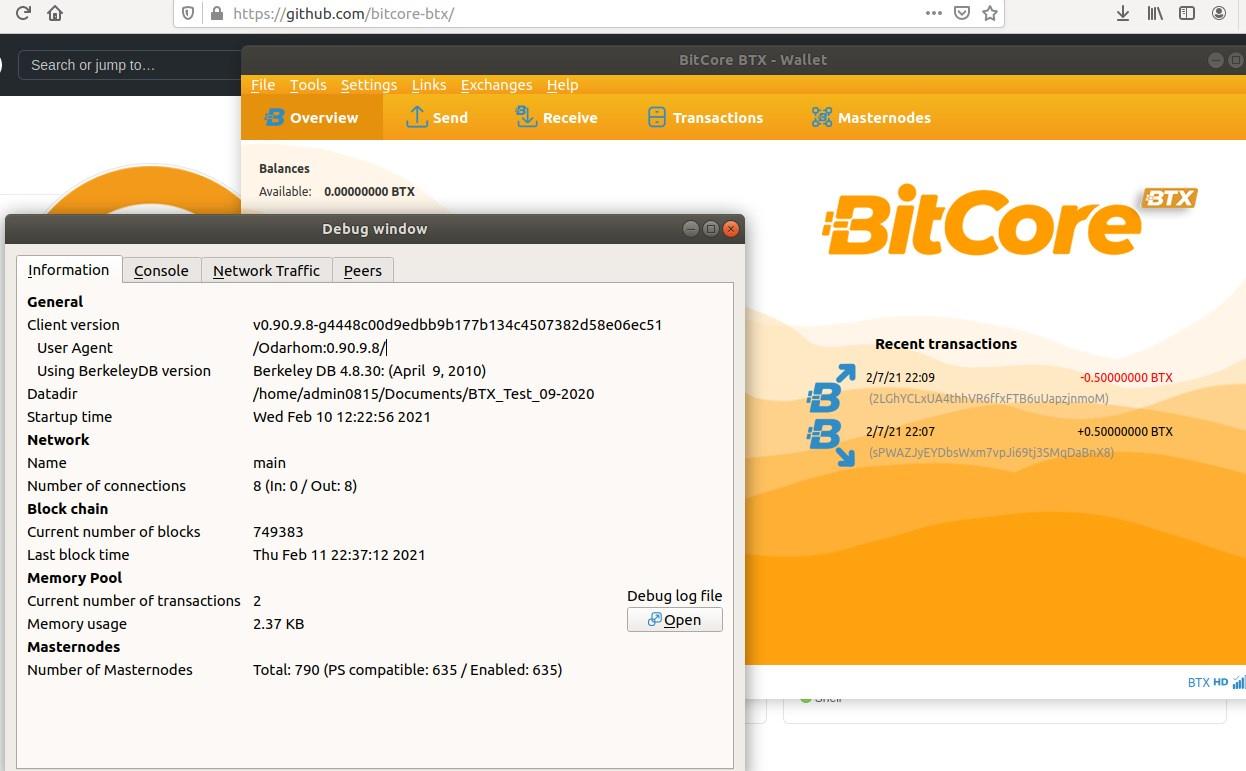Select number of connections value
The height and width of the screenshot is (771, 1246).
[305, 486]
